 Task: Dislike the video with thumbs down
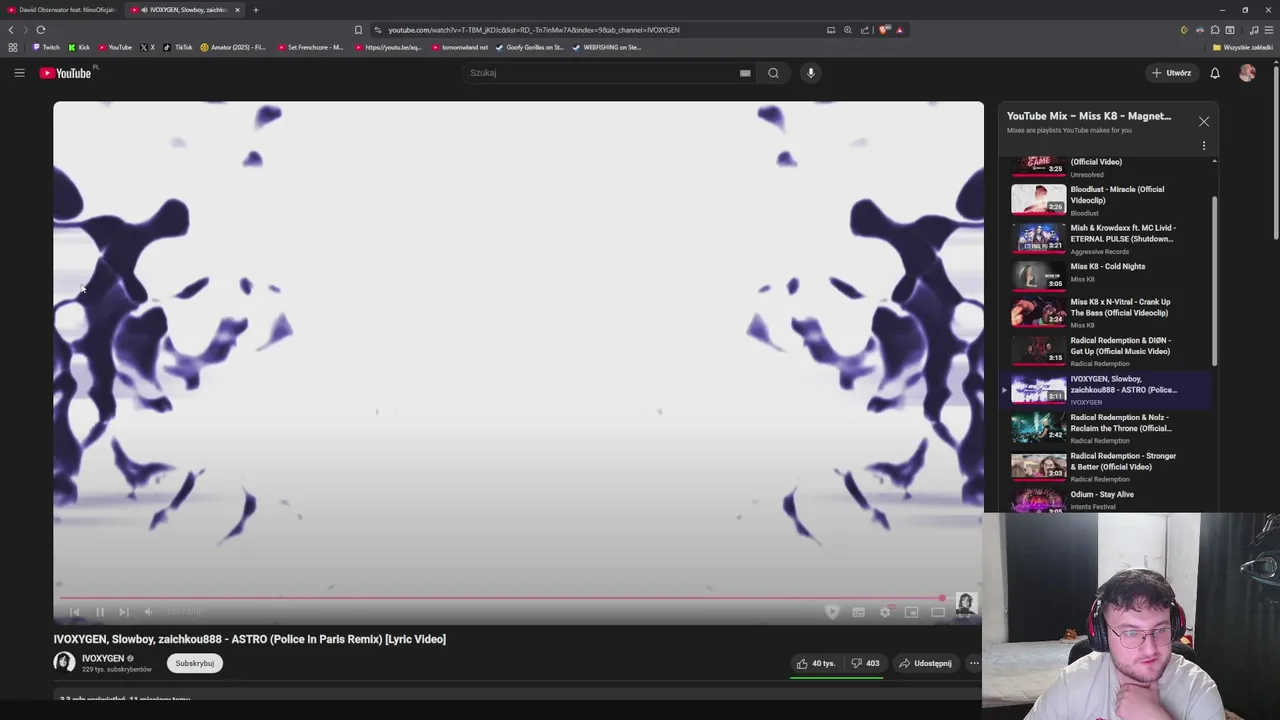[x=865, y=663]
